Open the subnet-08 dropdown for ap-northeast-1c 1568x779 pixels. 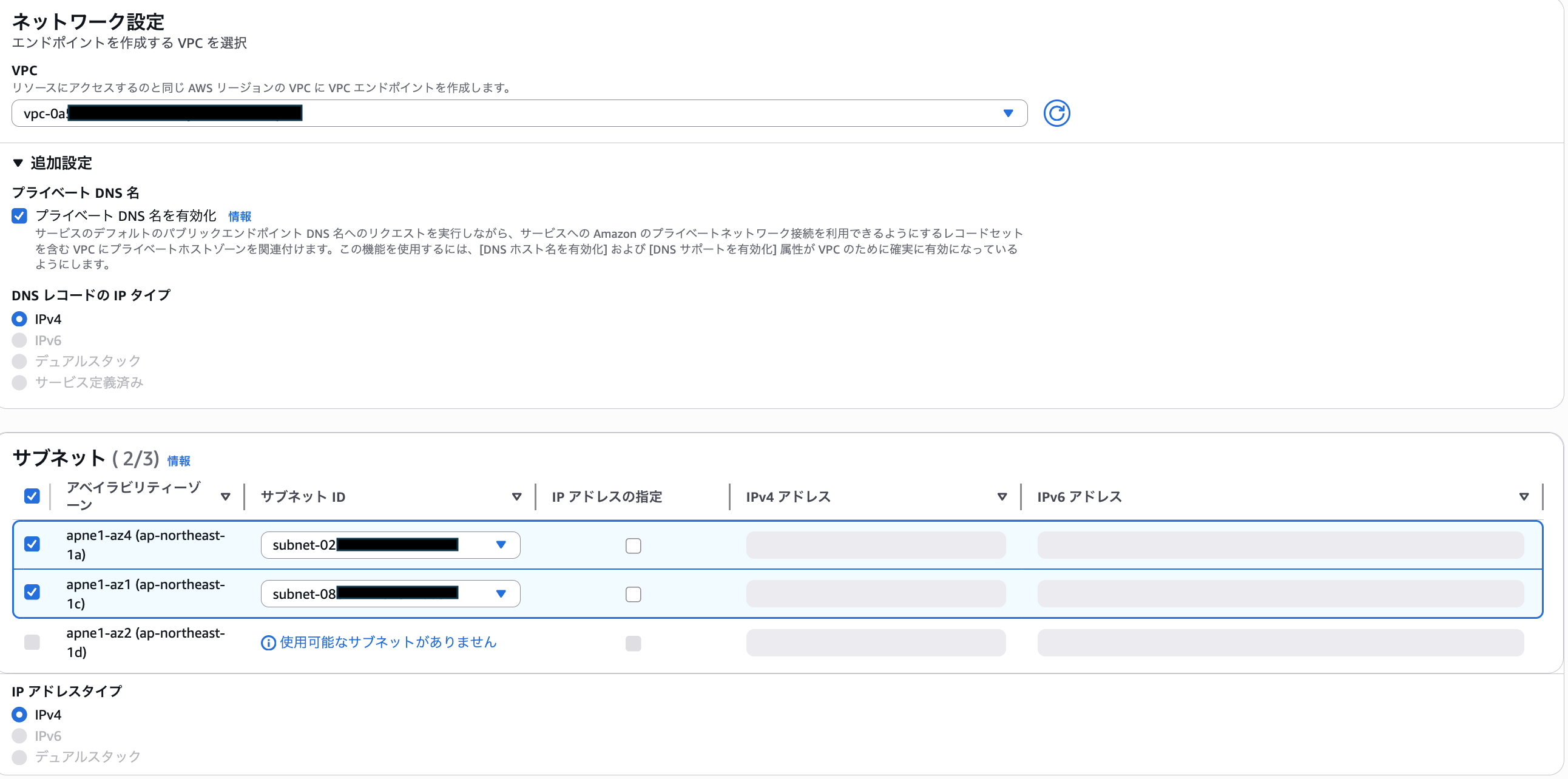pyautogui.click(x=502, y=593)
